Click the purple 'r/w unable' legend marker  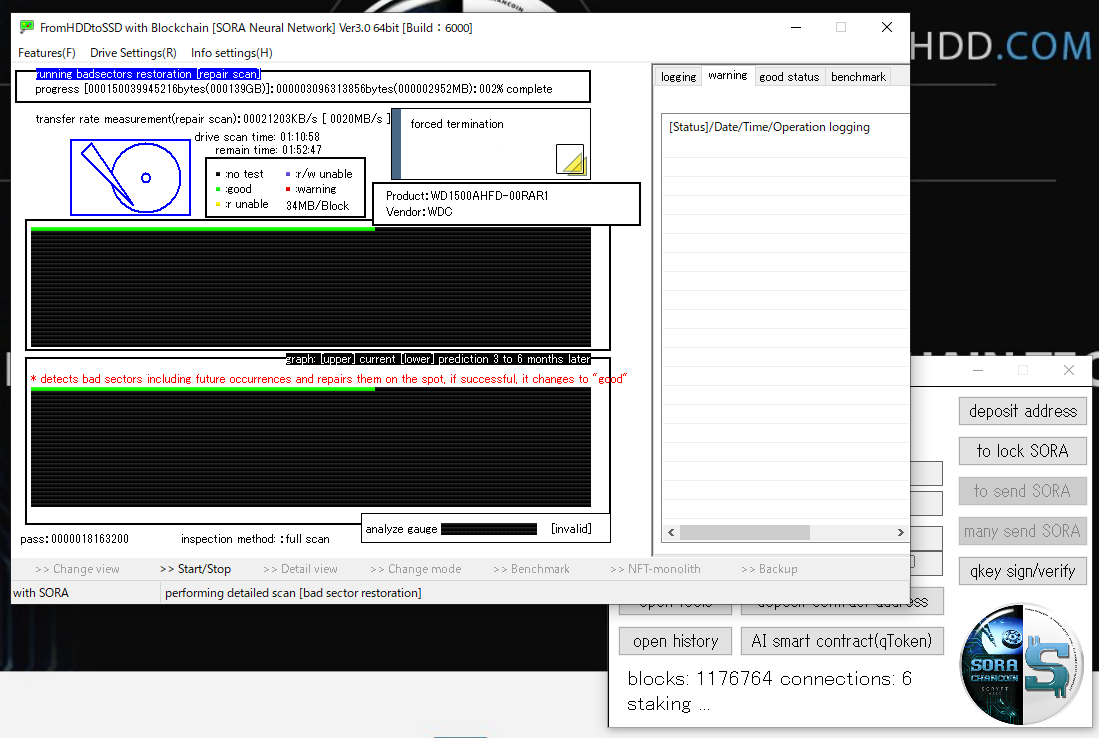tap(288, 174)
